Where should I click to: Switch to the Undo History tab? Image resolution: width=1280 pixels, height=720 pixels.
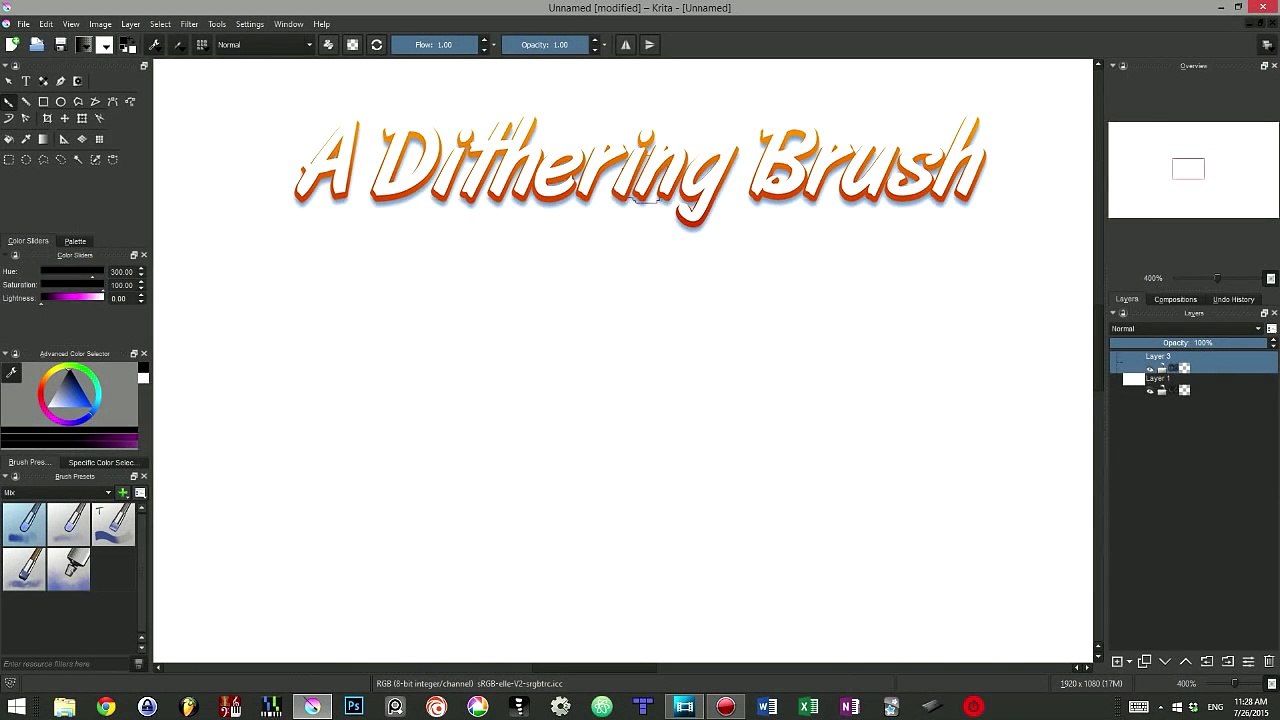pos(1233,299)
